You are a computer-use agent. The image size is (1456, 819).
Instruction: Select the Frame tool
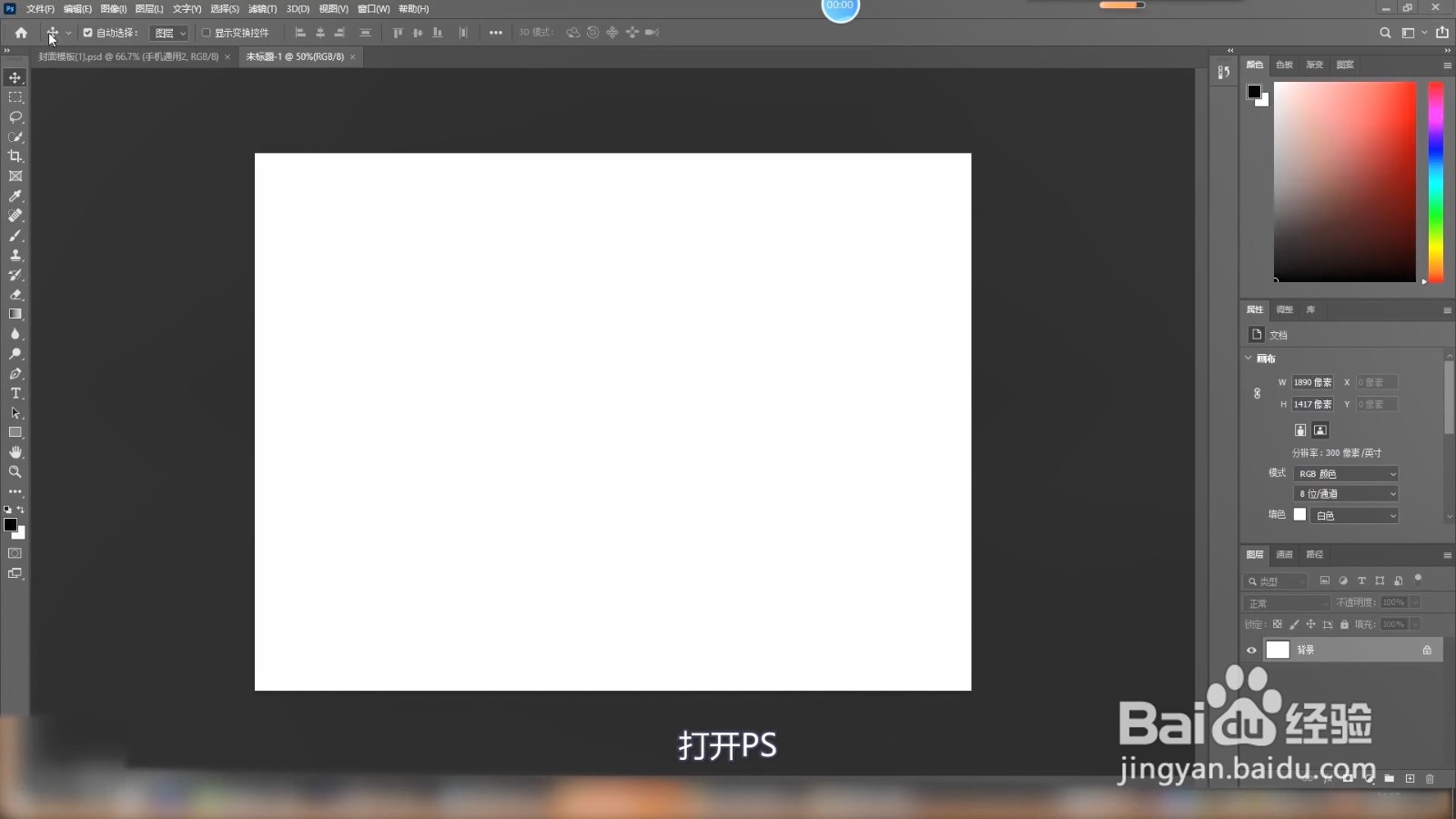coord(15,177)
